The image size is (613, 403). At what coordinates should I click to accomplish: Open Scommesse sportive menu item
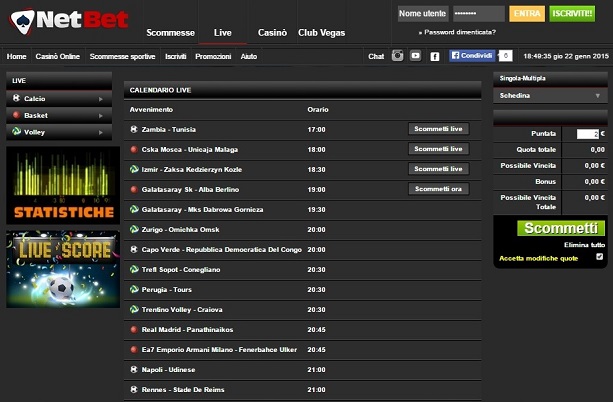point(122,57)
